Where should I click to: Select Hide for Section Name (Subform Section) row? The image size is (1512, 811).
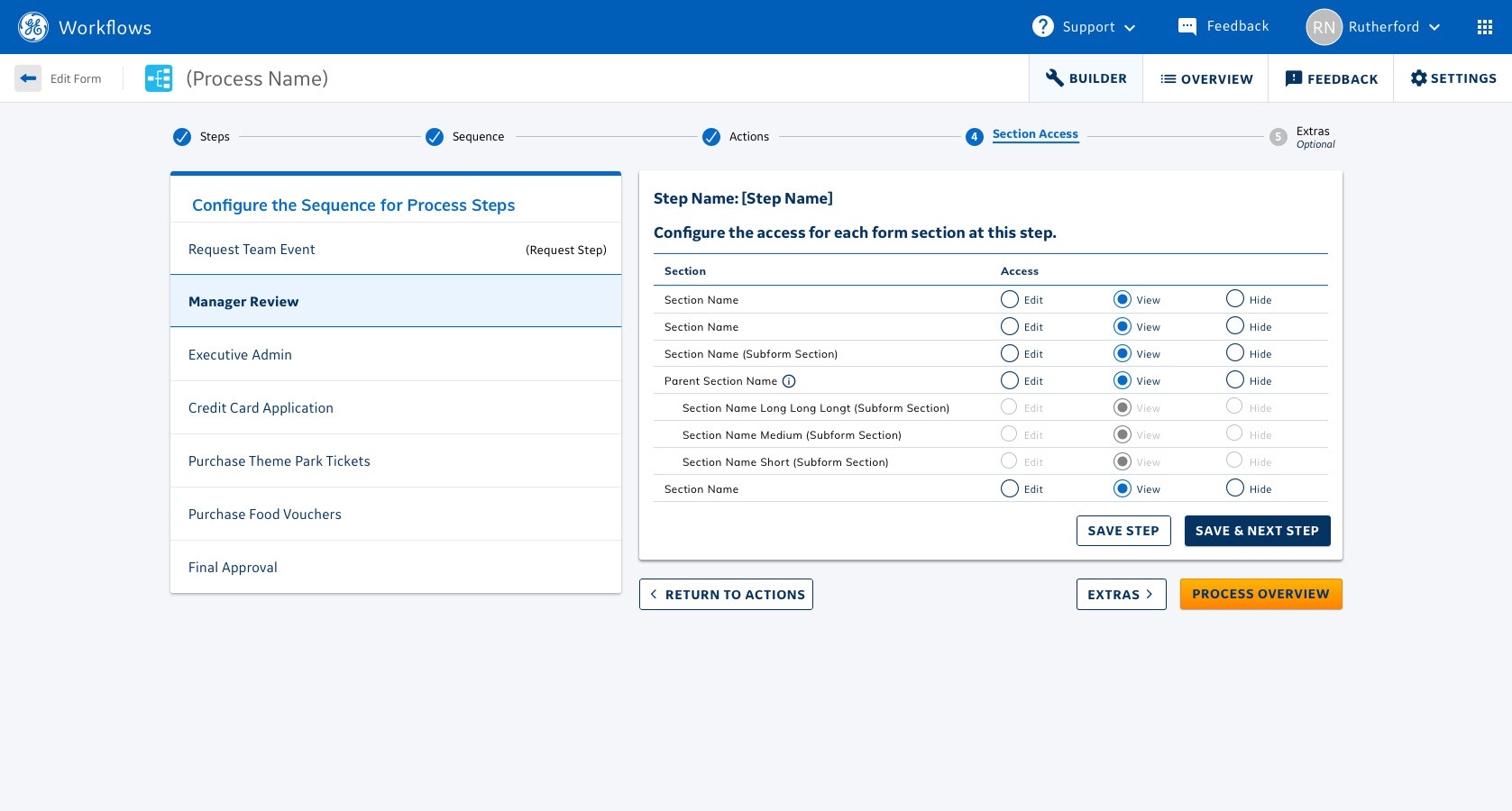point(1235,353)
